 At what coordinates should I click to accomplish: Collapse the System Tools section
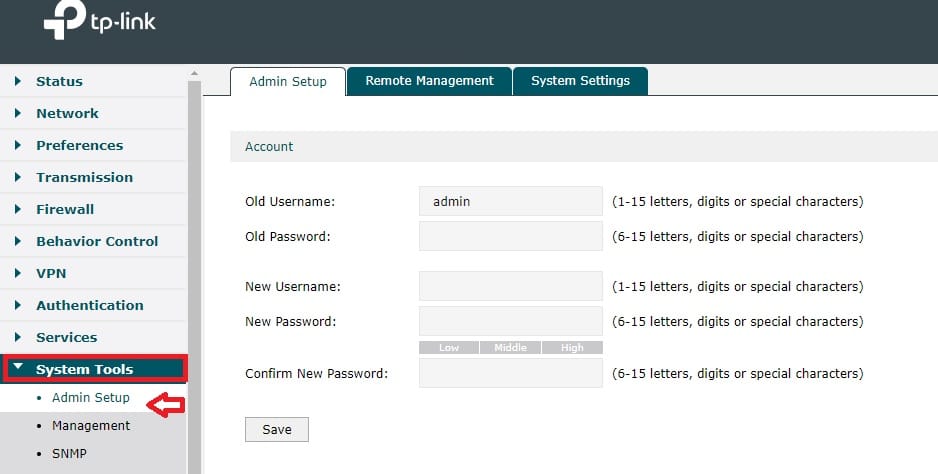tap(84, 369)
